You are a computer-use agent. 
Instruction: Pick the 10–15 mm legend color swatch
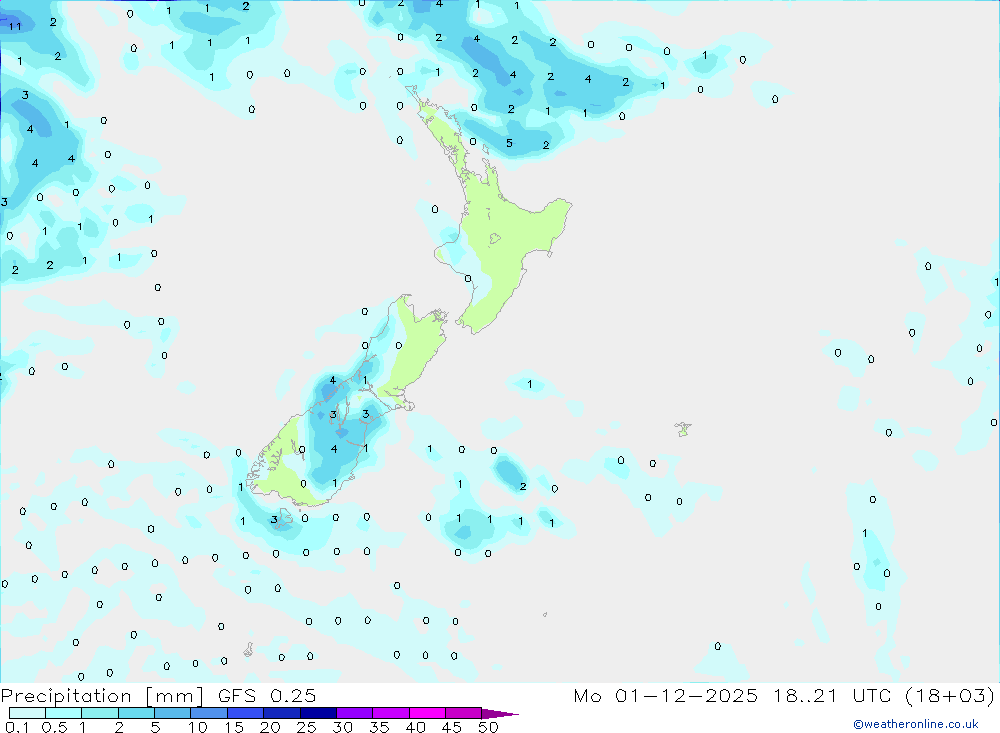click(209, 713)
